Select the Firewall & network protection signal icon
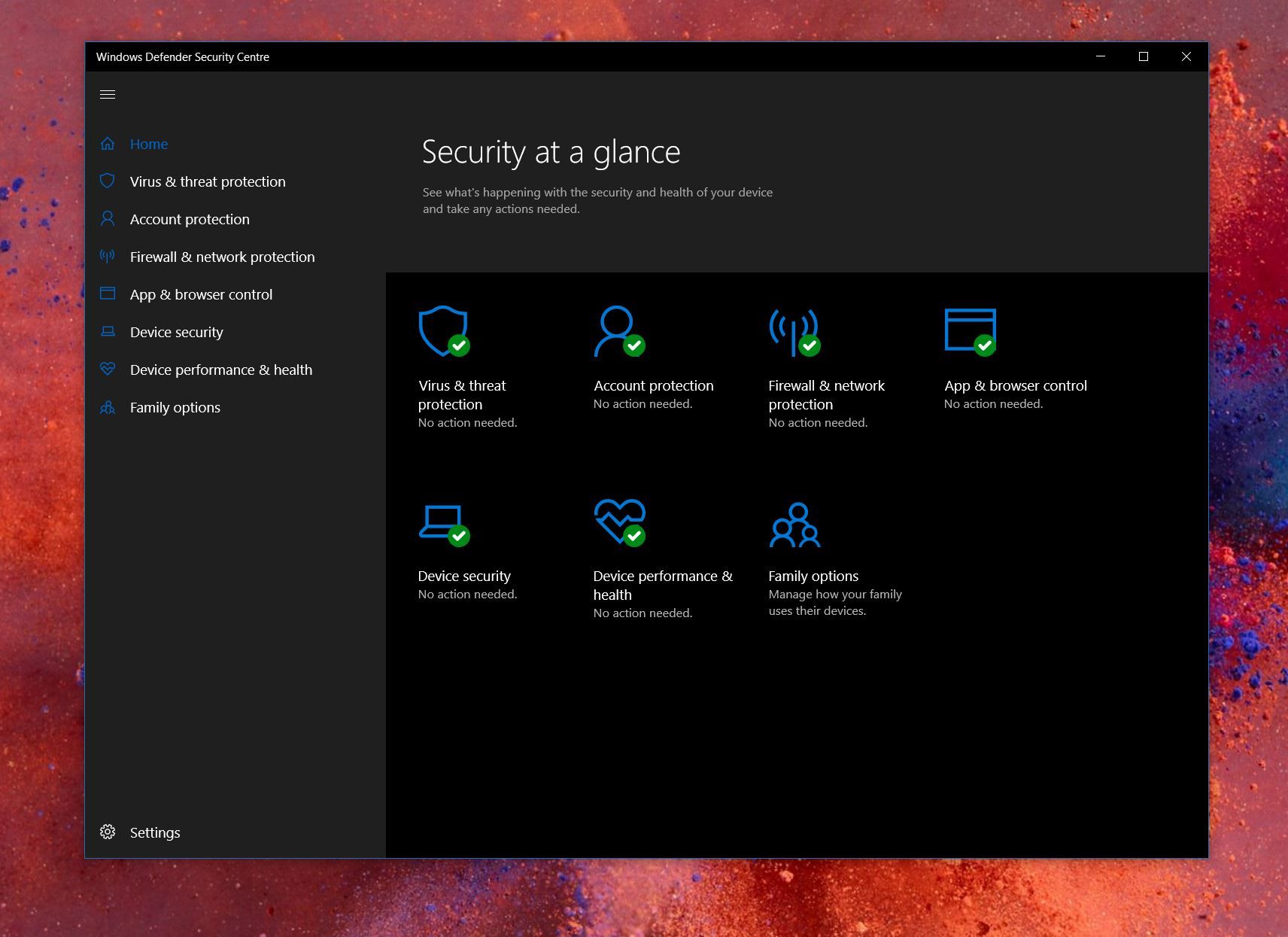1288x937 pixels. (x=108, y=256)
